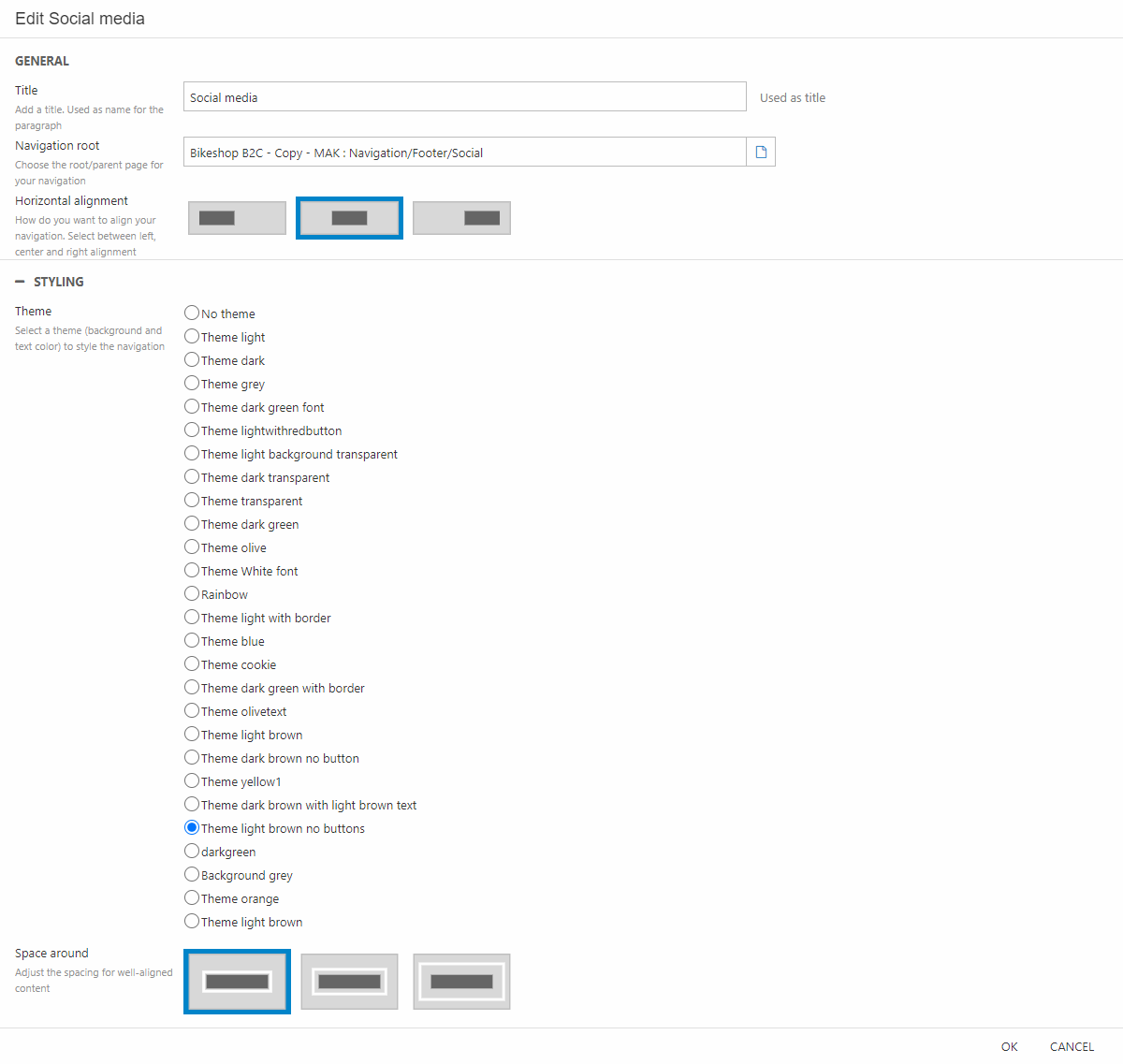Choose the smallest space around option
The height and width of the screenshot is (1064, 1123).
click(x=237, y=982)
